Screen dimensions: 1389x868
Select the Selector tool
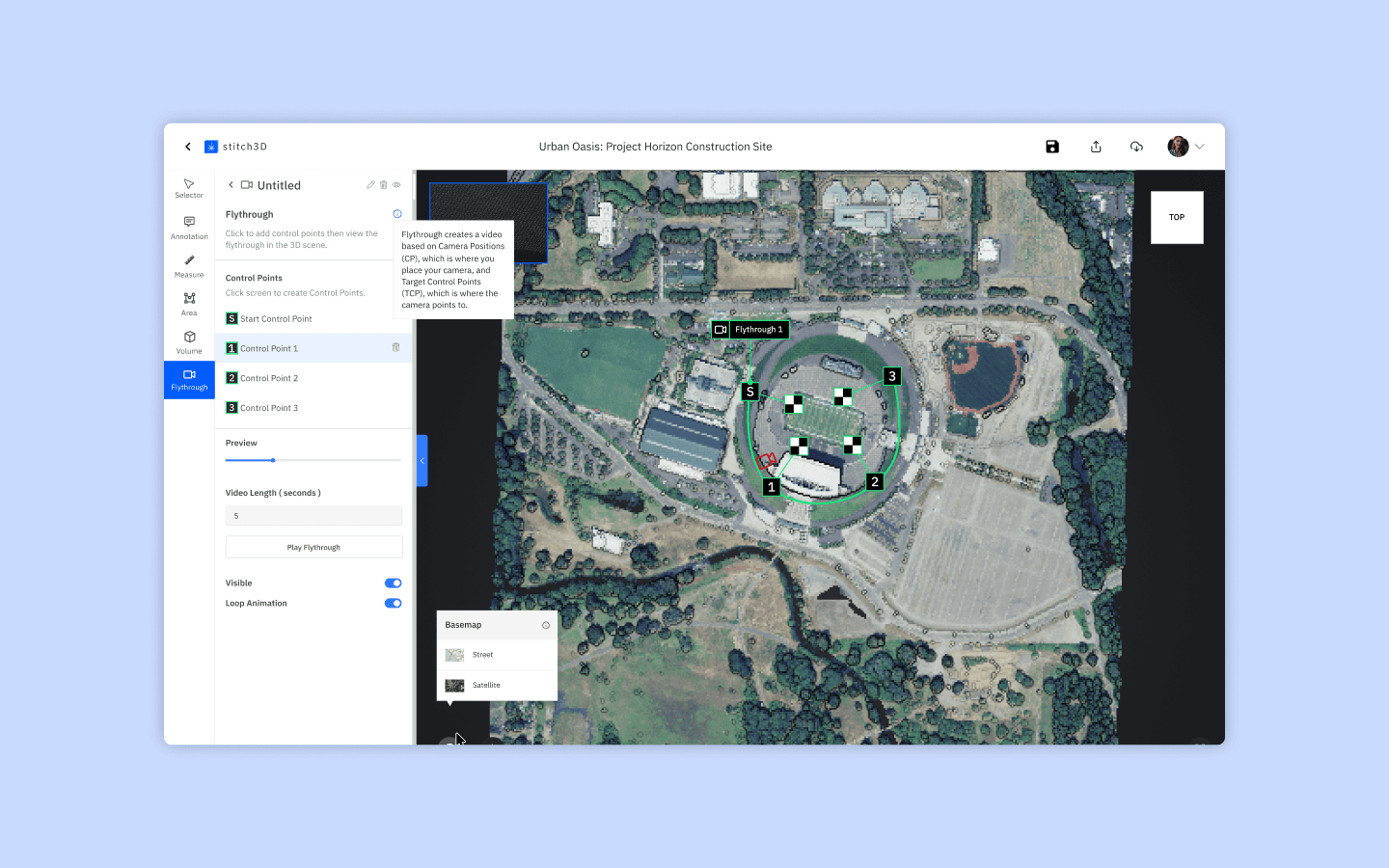tap(189, 188)
